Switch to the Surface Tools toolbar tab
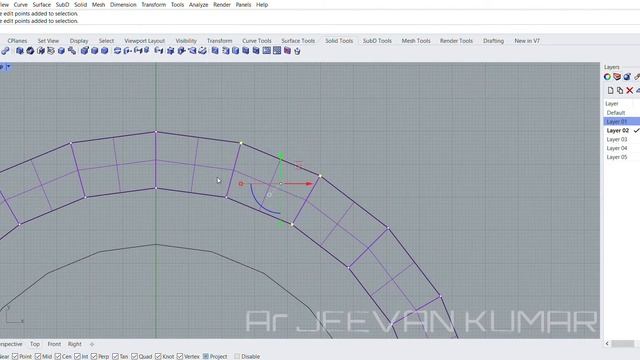 click(x=298, y=41)
